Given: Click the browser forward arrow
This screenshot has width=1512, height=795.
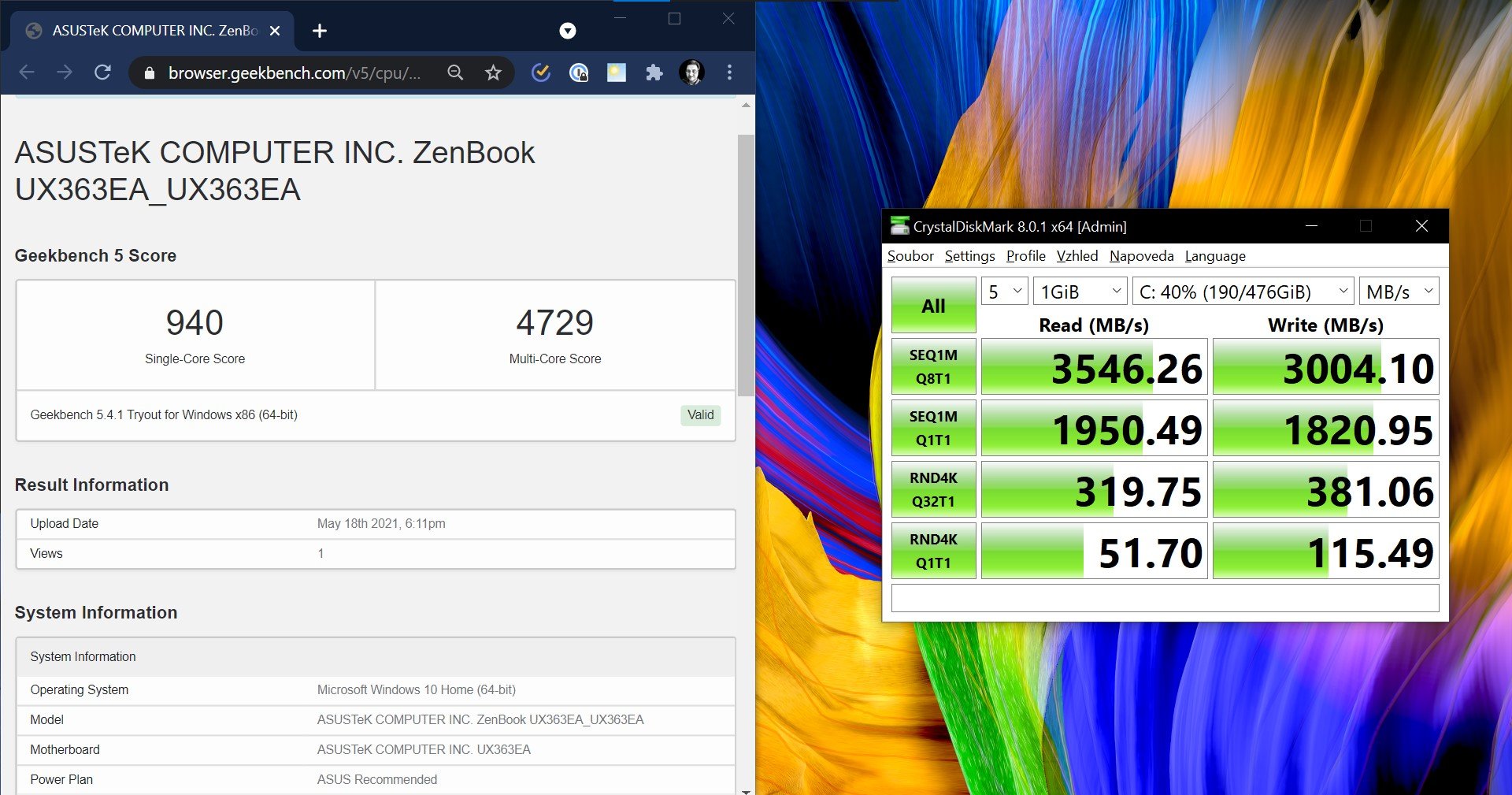Looking at the screenshot, I should click(65, 72).
